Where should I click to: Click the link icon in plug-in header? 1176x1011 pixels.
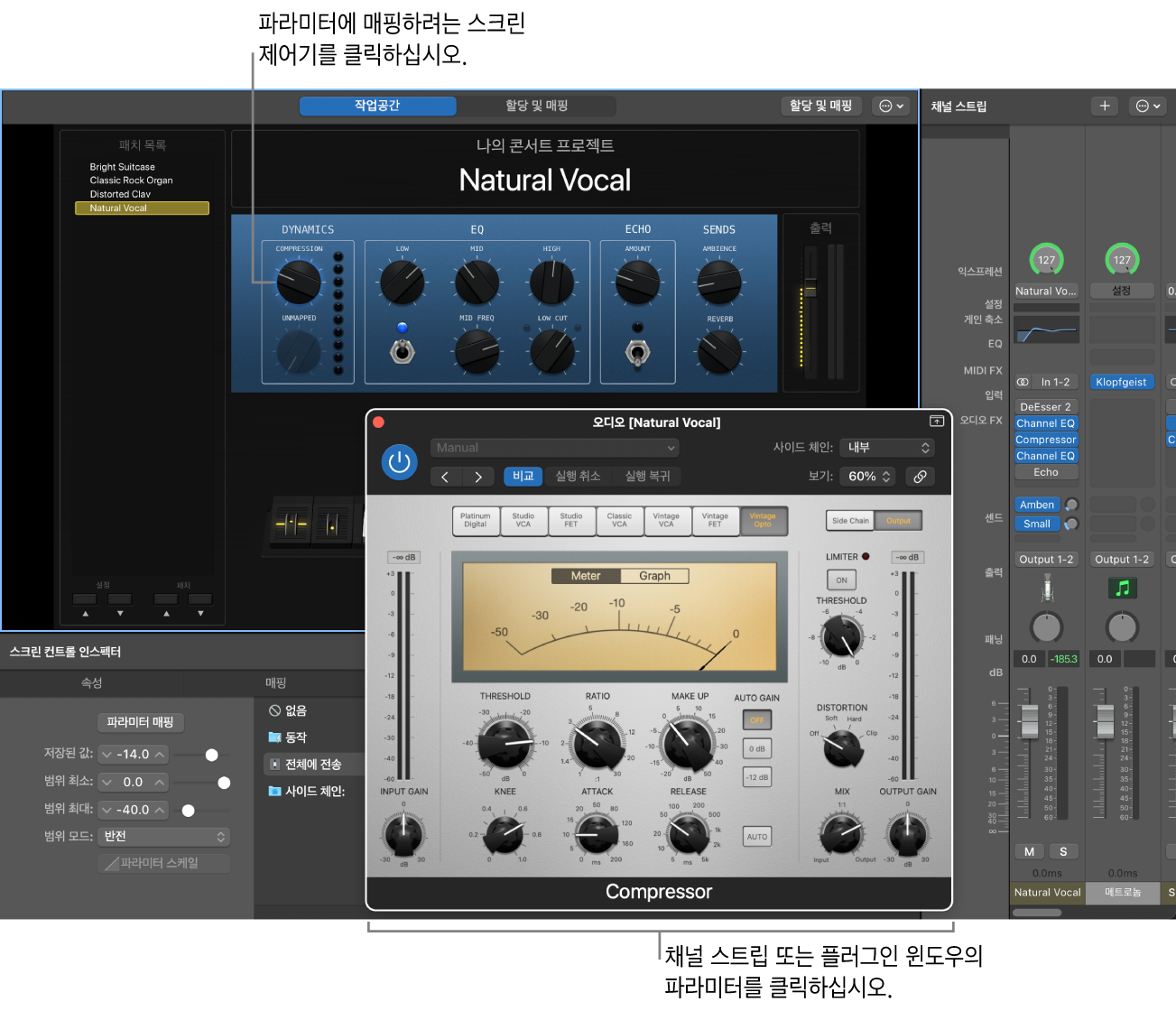coord(920,477)
